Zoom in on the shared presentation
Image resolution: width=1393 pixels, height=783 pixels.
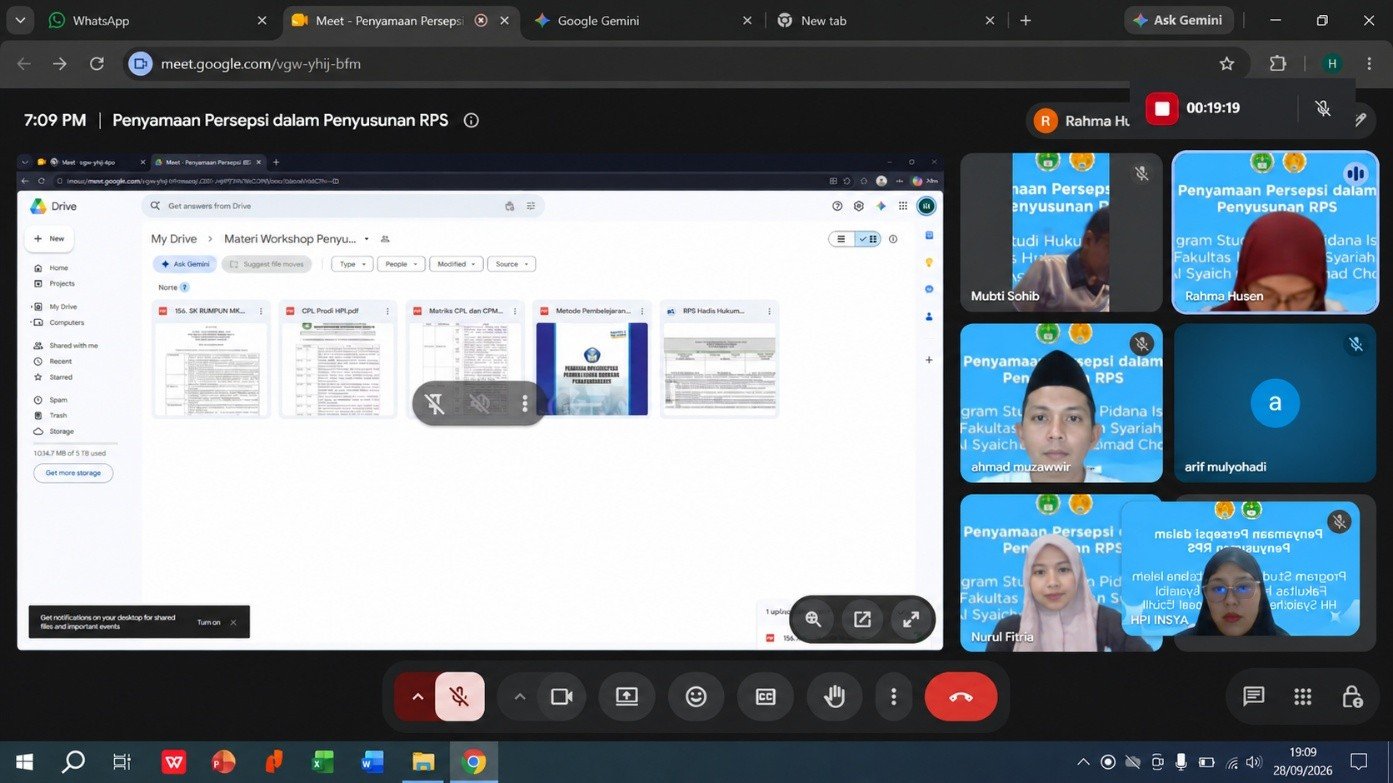[x=813, y=619]
